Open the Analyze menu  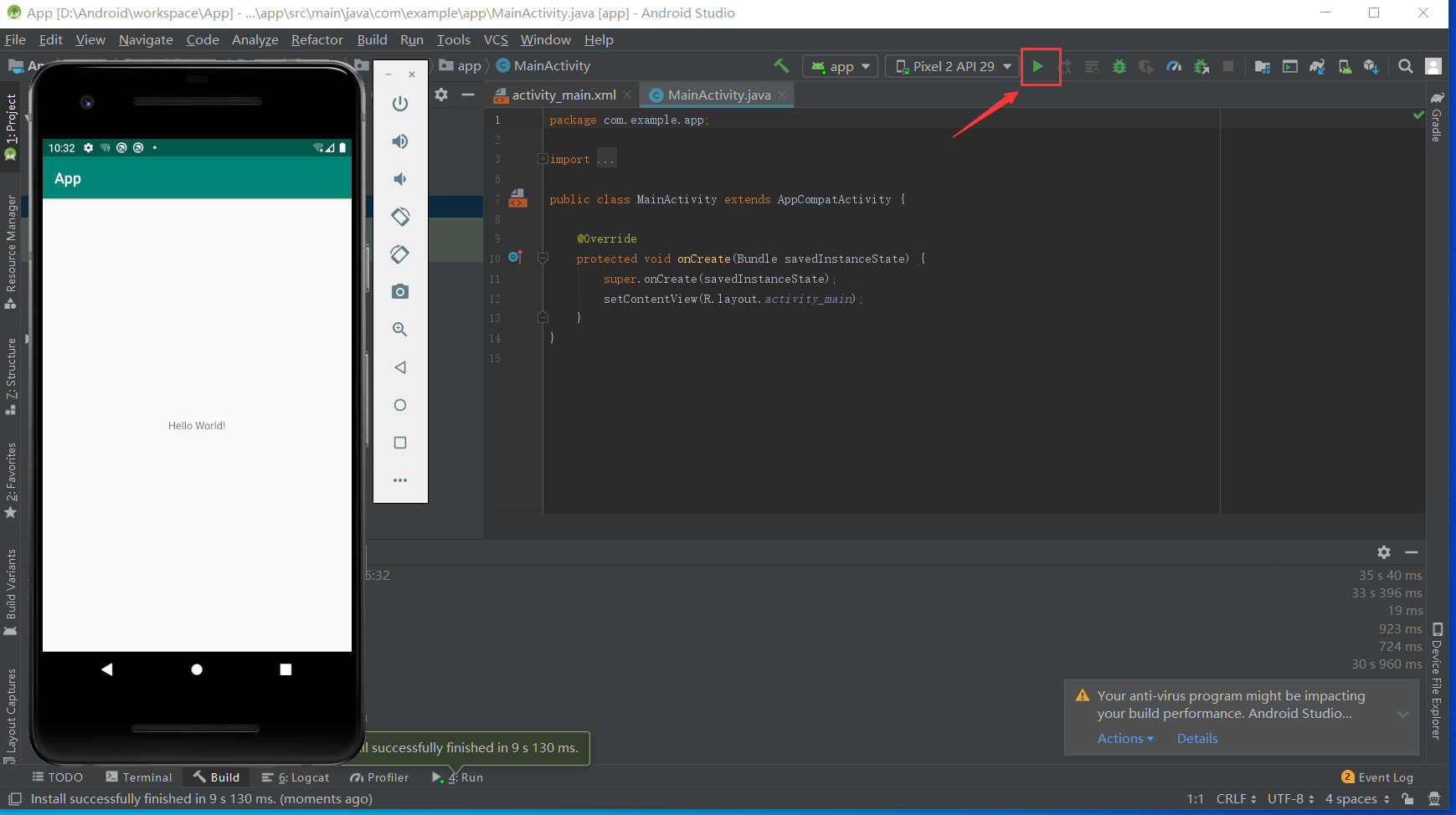coord(255,39)
